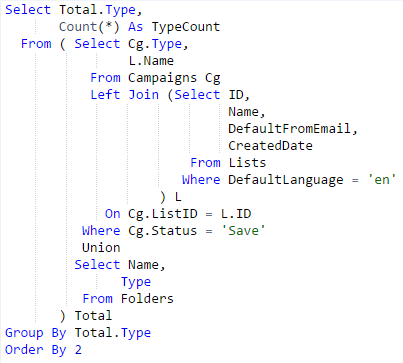Click the ID column after Join Select
Screen dimensions: 403x363
(236, 95)
